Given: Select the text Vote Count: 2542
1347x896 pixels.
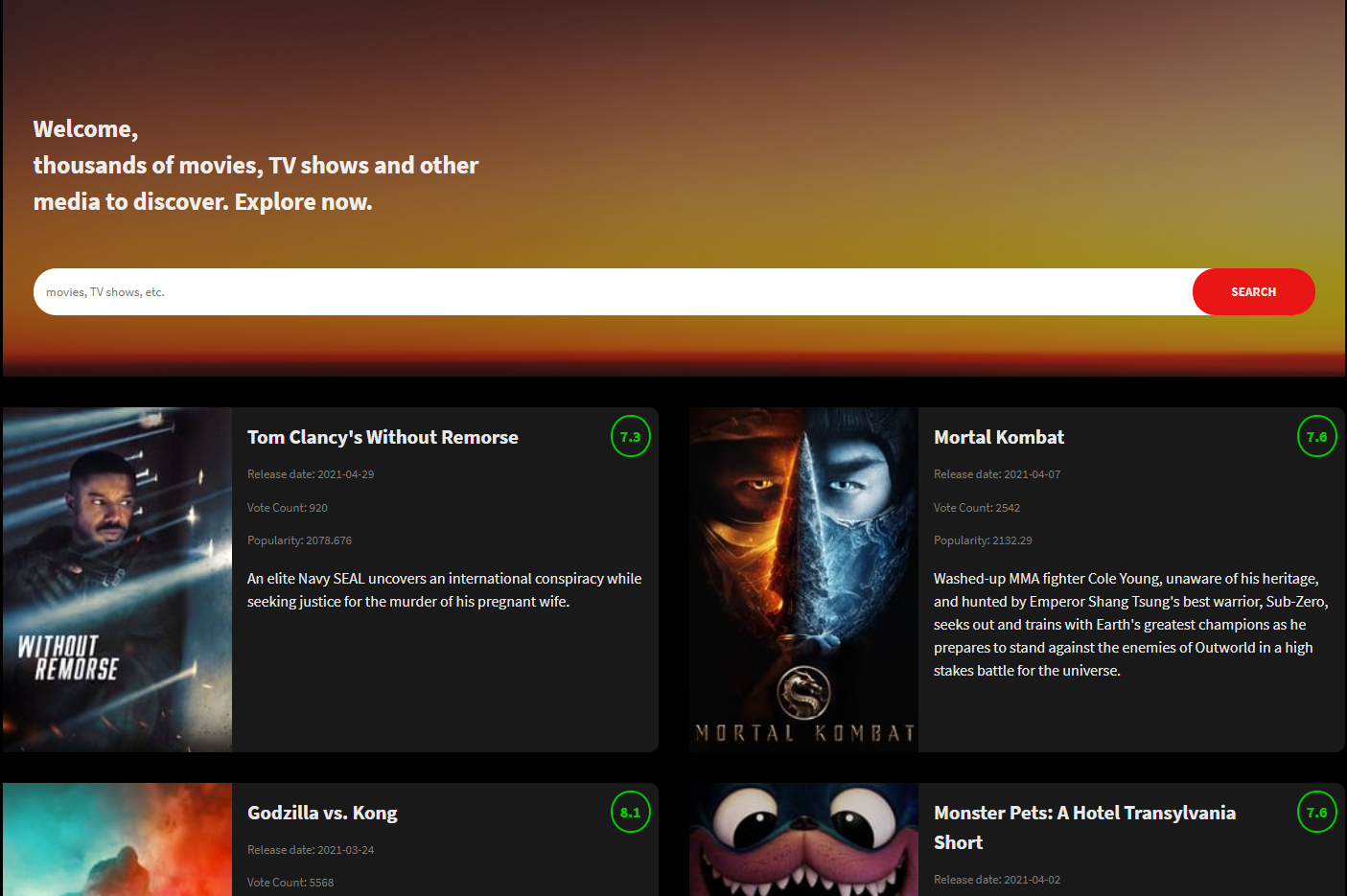Looking at the screenshot, I should [977, 508].
